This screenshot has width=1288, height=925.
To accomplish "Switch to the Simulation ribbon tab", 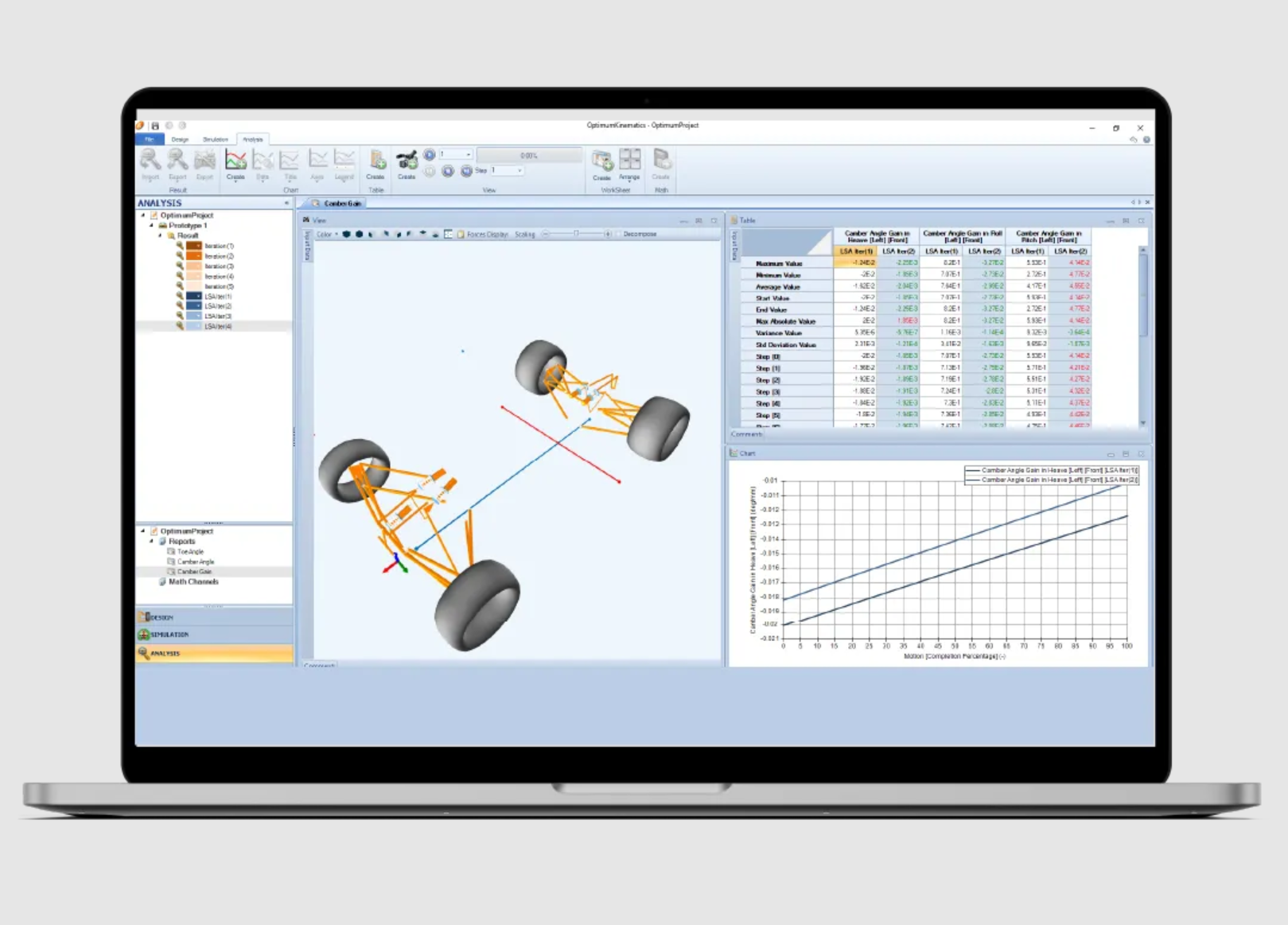I will point(215,139).
